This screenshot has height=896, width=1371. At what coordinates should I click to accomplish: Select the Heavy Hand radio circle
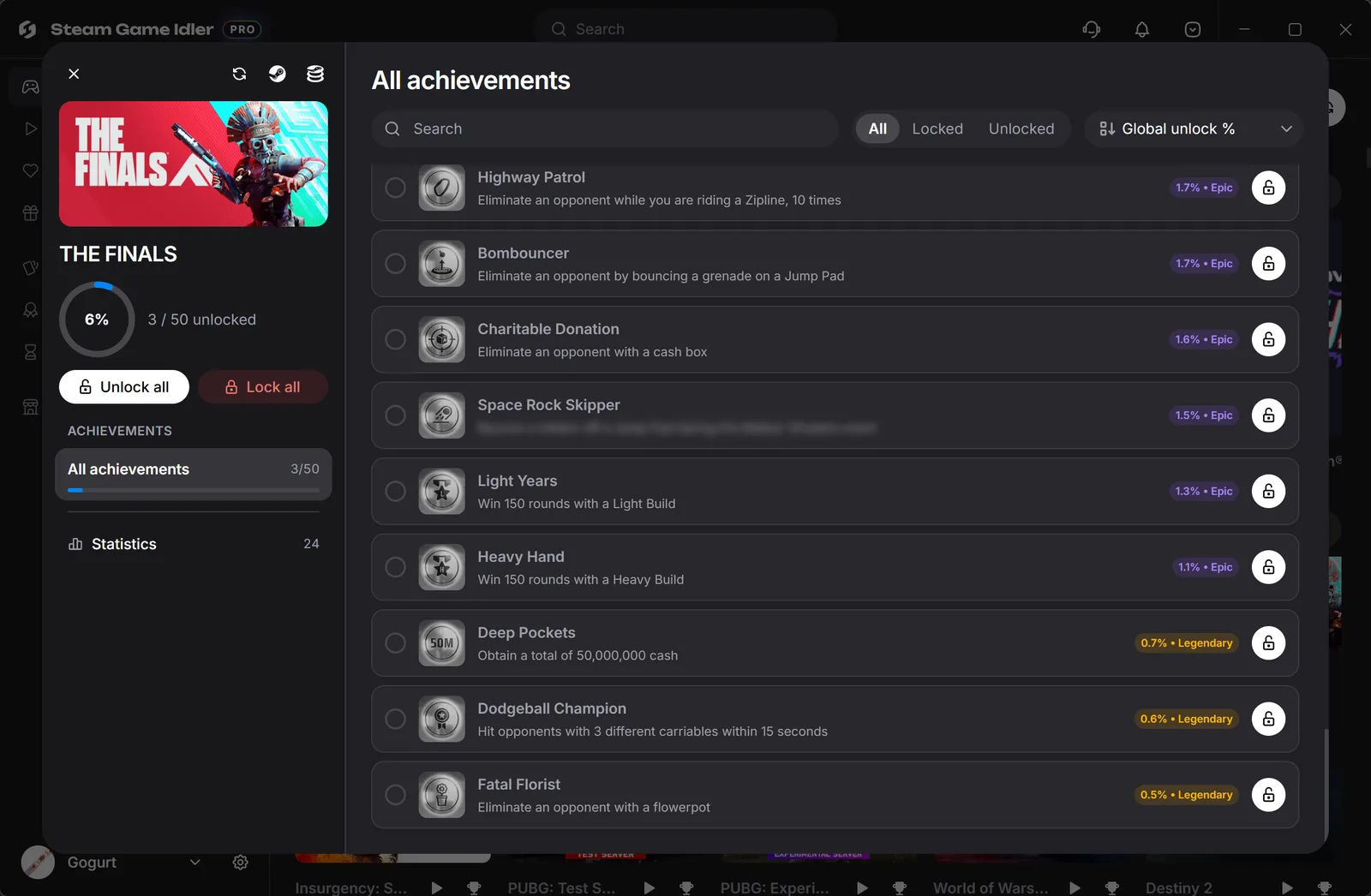click(395, 567)
